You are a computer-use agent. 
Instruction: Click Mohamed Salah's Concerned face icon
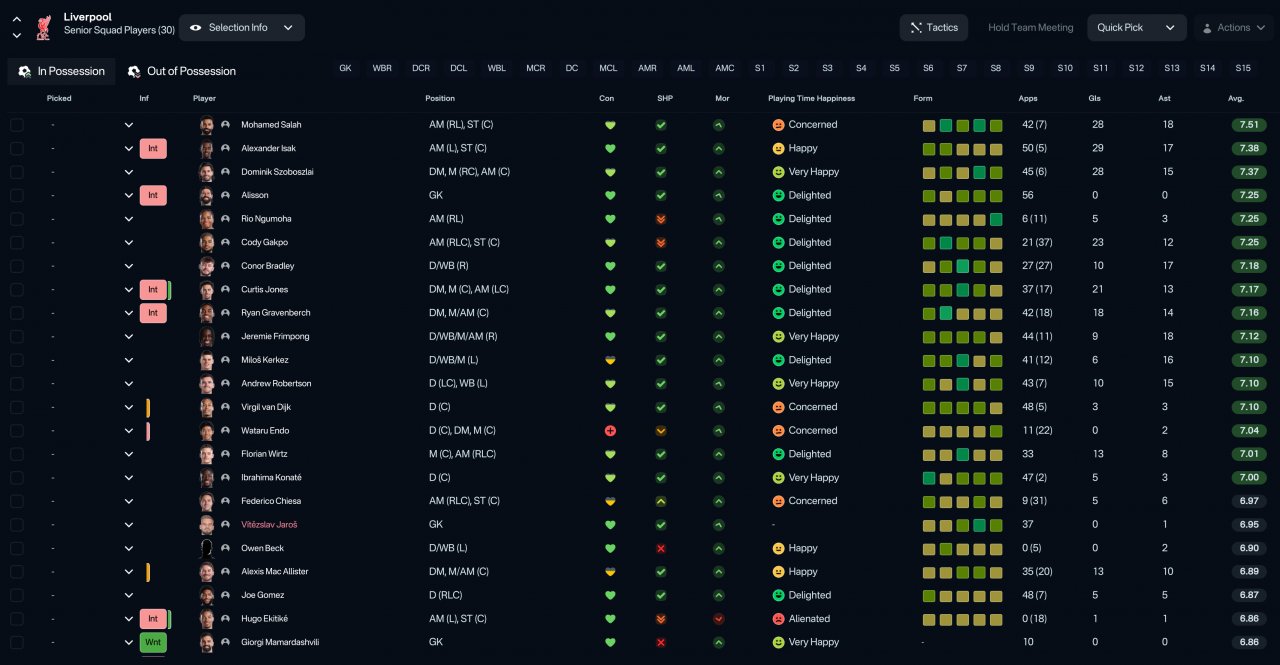point(778,125)
